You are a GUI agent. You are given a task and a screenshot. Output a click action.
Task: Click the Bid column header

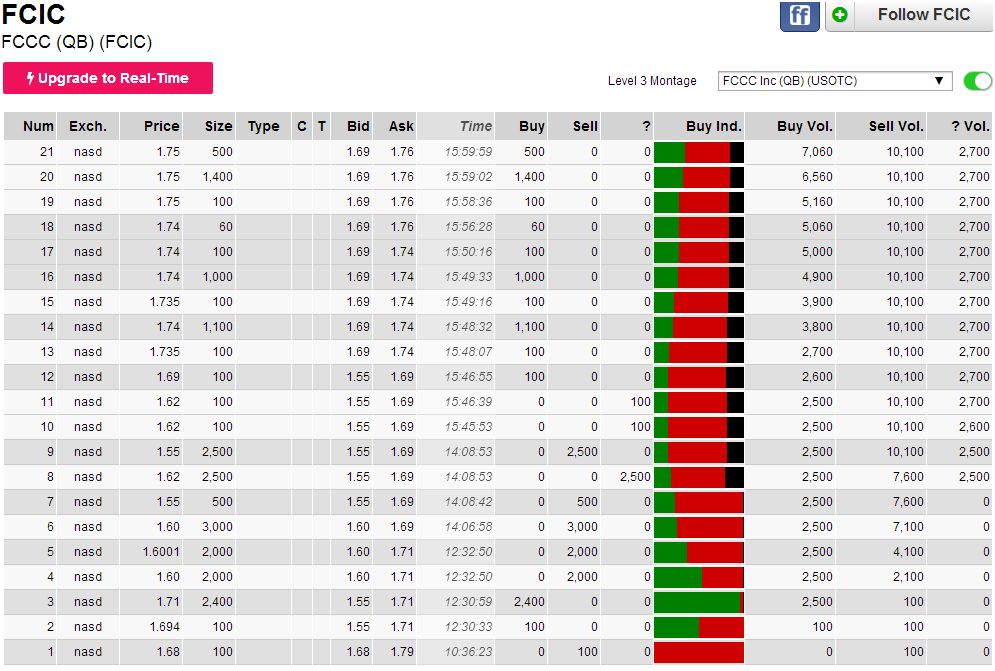[351, 126]
